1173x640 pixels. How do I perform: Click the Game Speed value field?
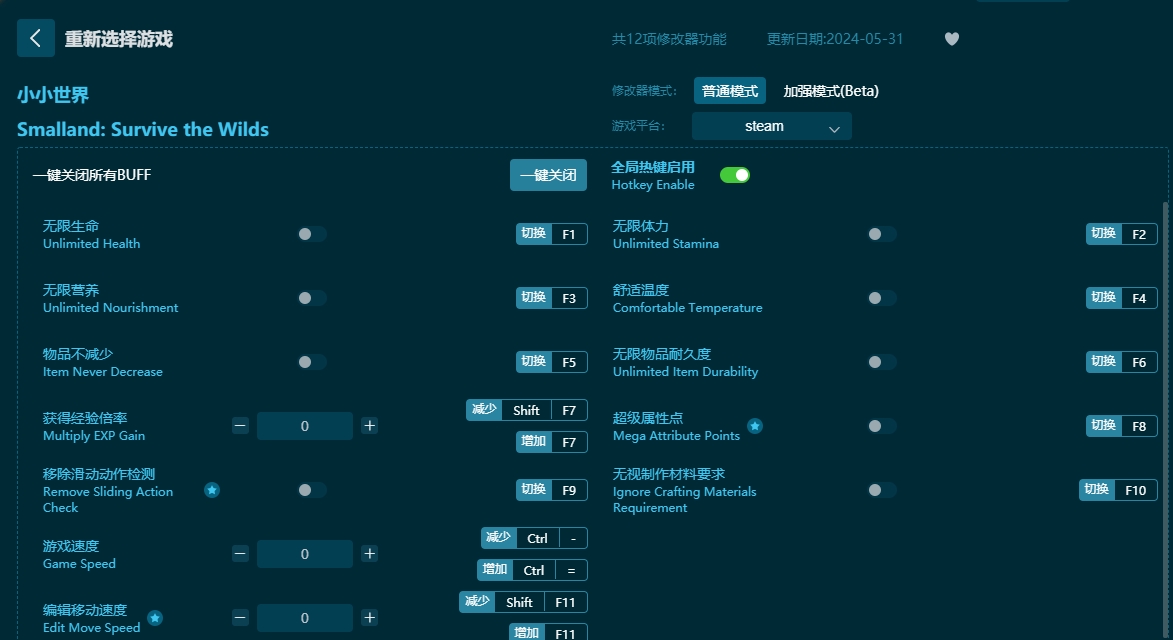[304, 554]
